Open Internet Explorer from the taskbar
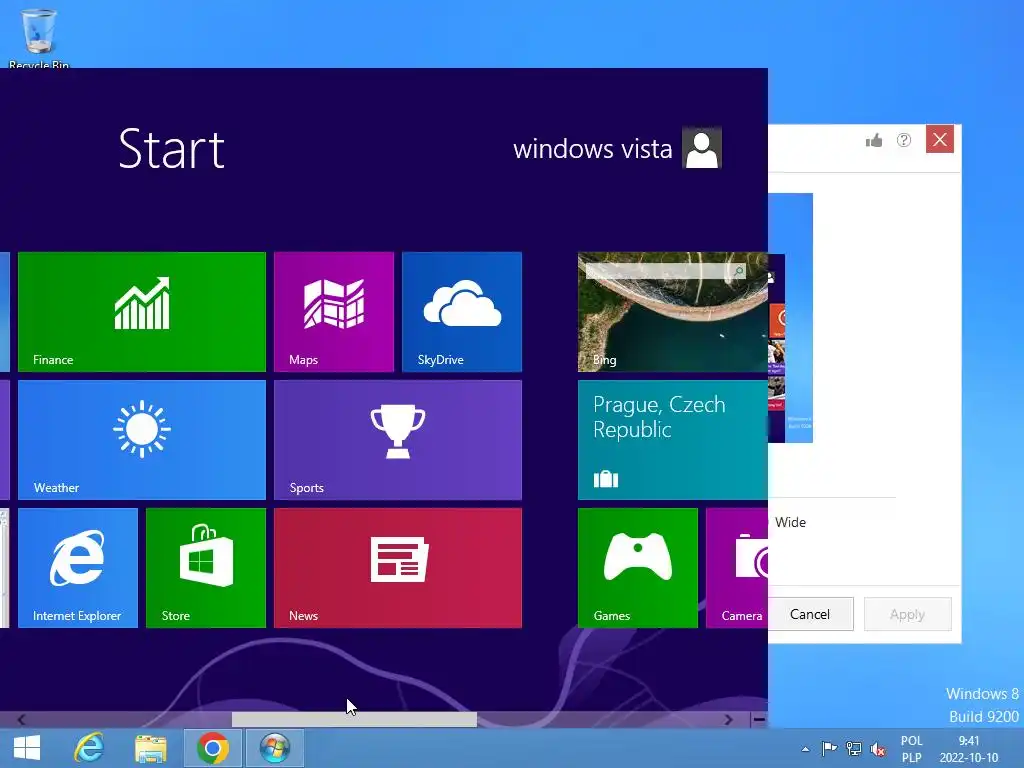This screenshot has height=768, width=1024. [x=89, y=748]
